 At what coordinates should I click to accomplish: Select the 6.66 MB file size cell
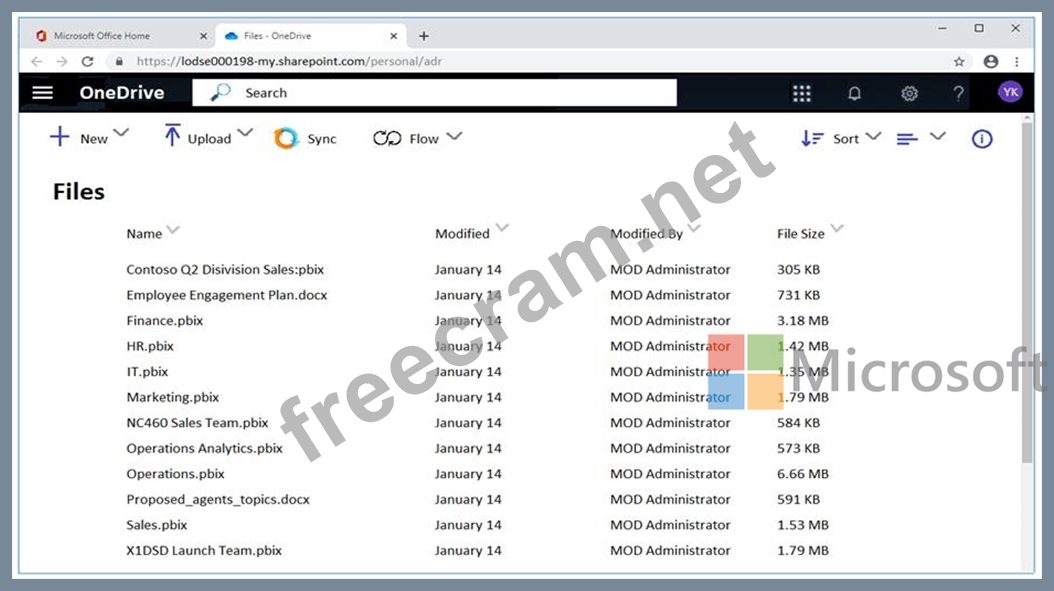click(803, 474)
